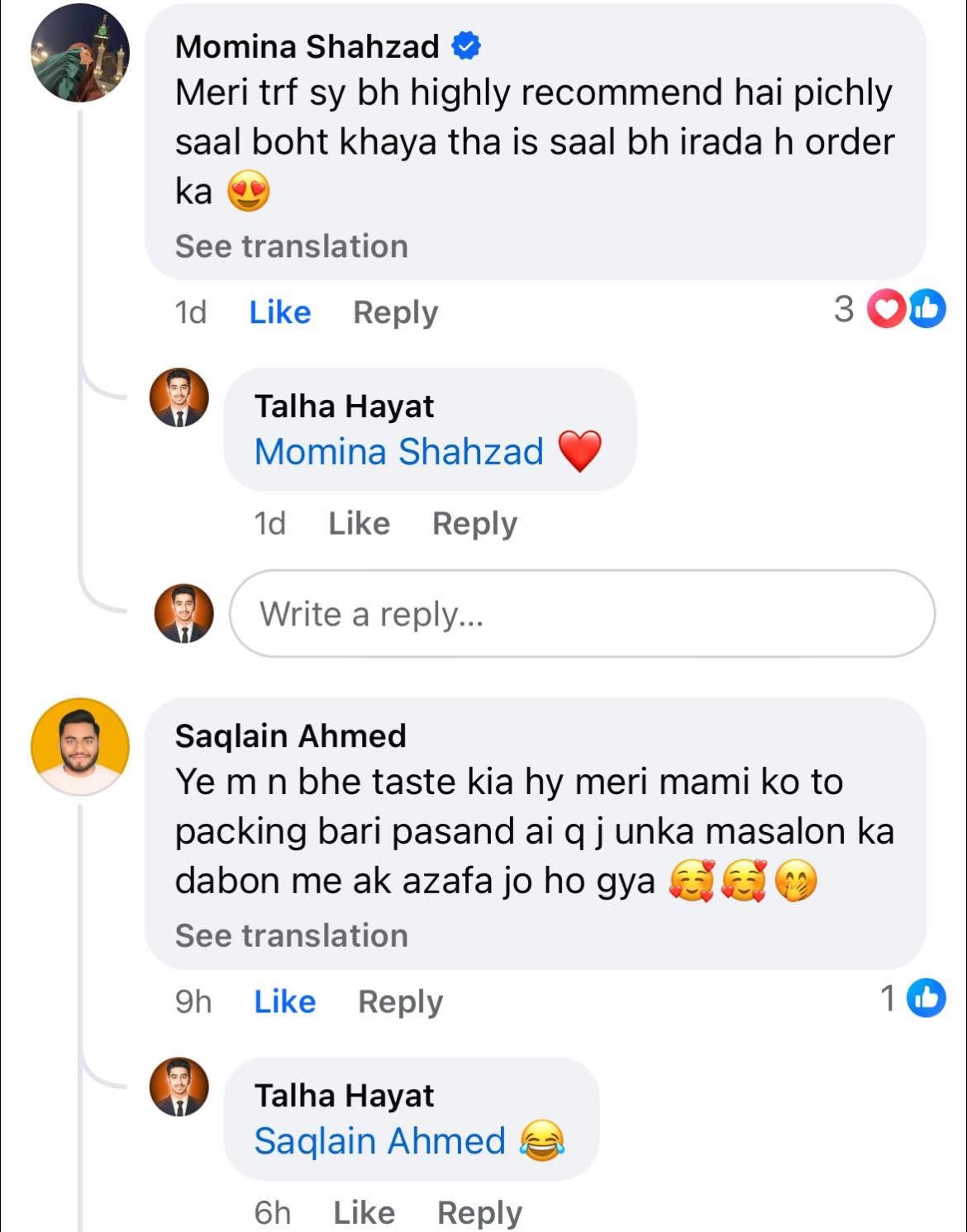The image size is (967, 1232).
Task: Click in the Write a reply field
Action: (582, 614)
